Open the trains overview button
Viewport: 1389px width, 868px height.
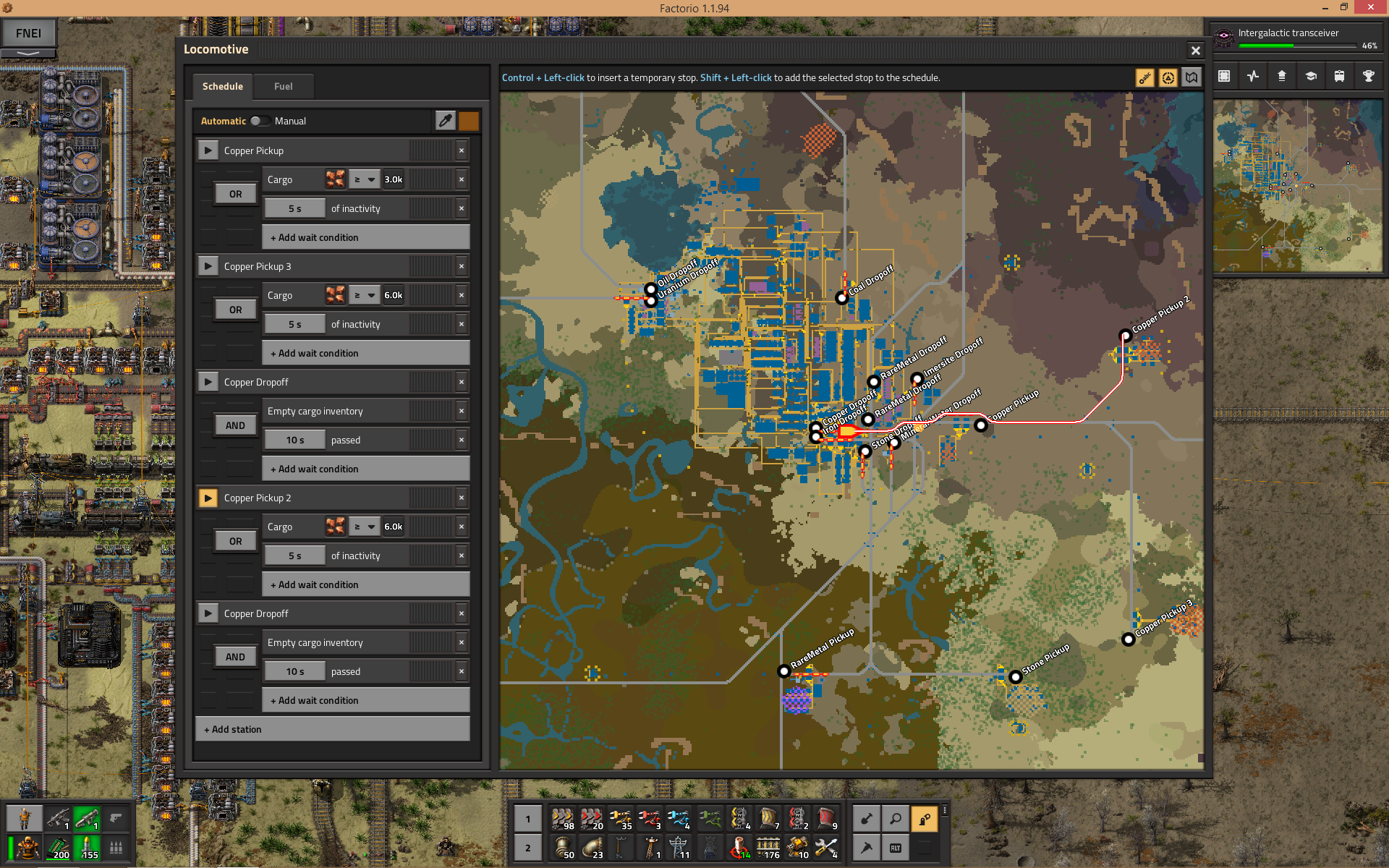1340,76
